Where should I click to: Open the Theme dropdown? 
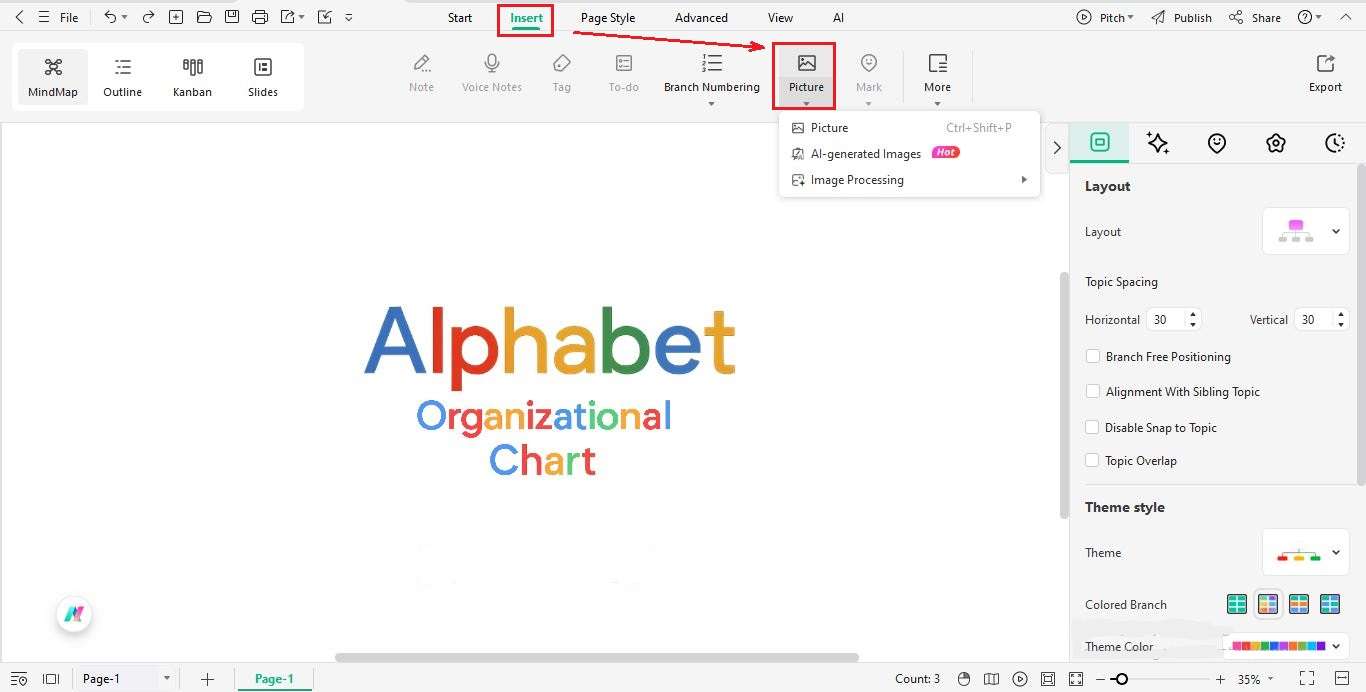[x=1306, y=553]
